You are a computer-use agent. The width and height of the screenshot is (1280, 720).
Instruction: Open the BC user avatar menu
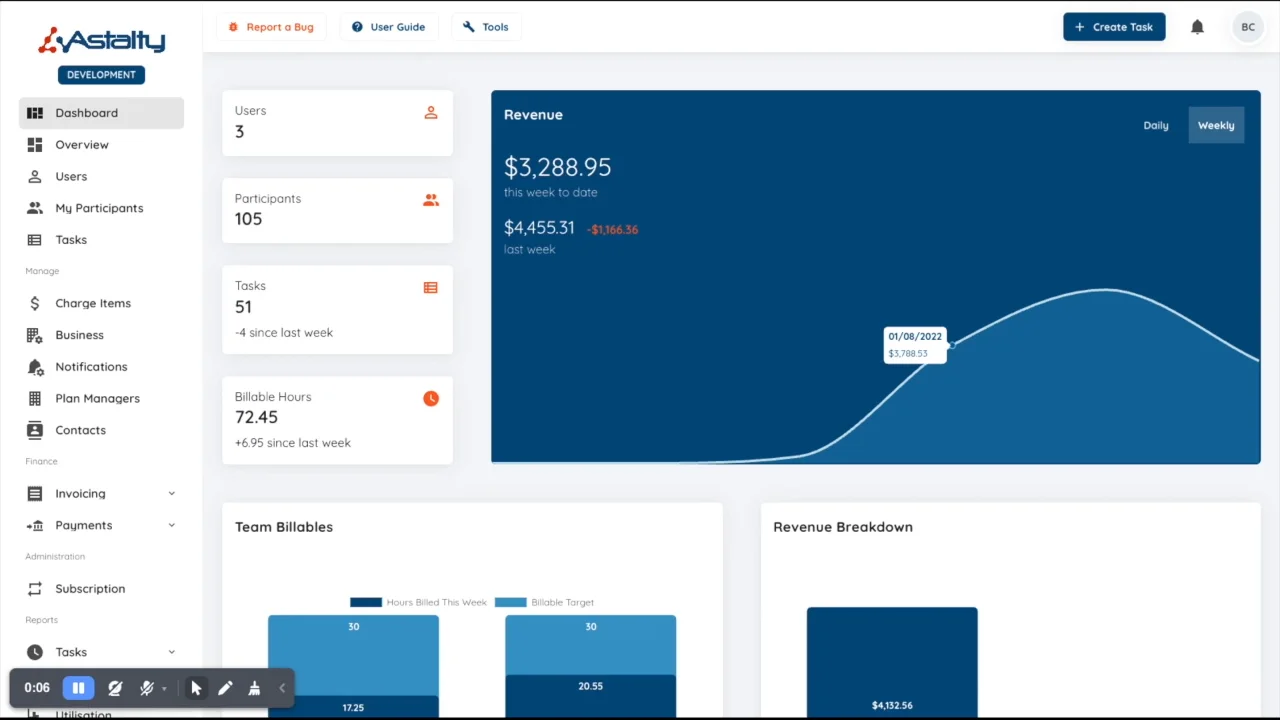(x=1248, y=27)
